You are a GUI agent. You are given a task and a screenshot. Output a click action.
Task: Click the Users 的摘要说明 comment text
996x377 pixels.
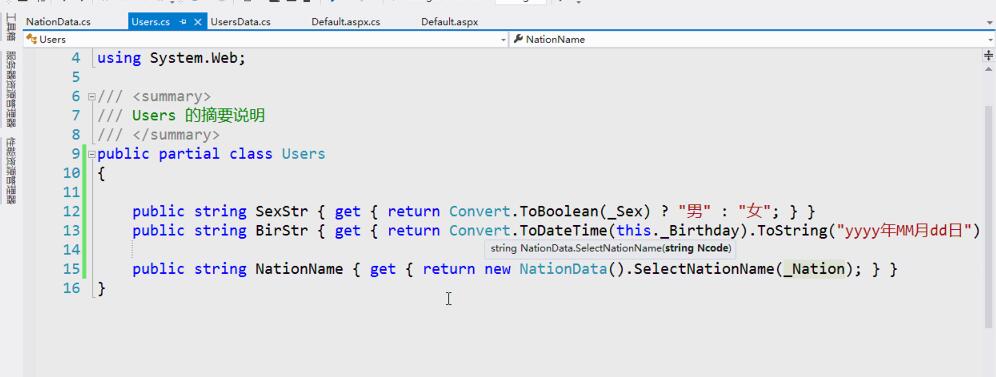(x=198, y=116)
